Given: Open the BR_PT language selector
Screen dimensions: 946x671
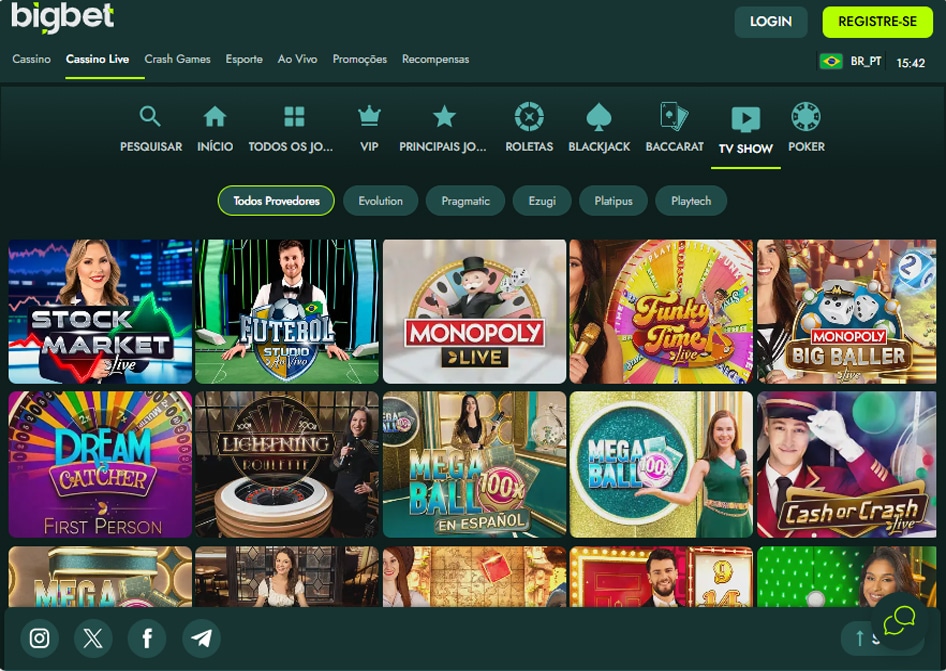Looking at the screenshot, I should tap(865, 59).
